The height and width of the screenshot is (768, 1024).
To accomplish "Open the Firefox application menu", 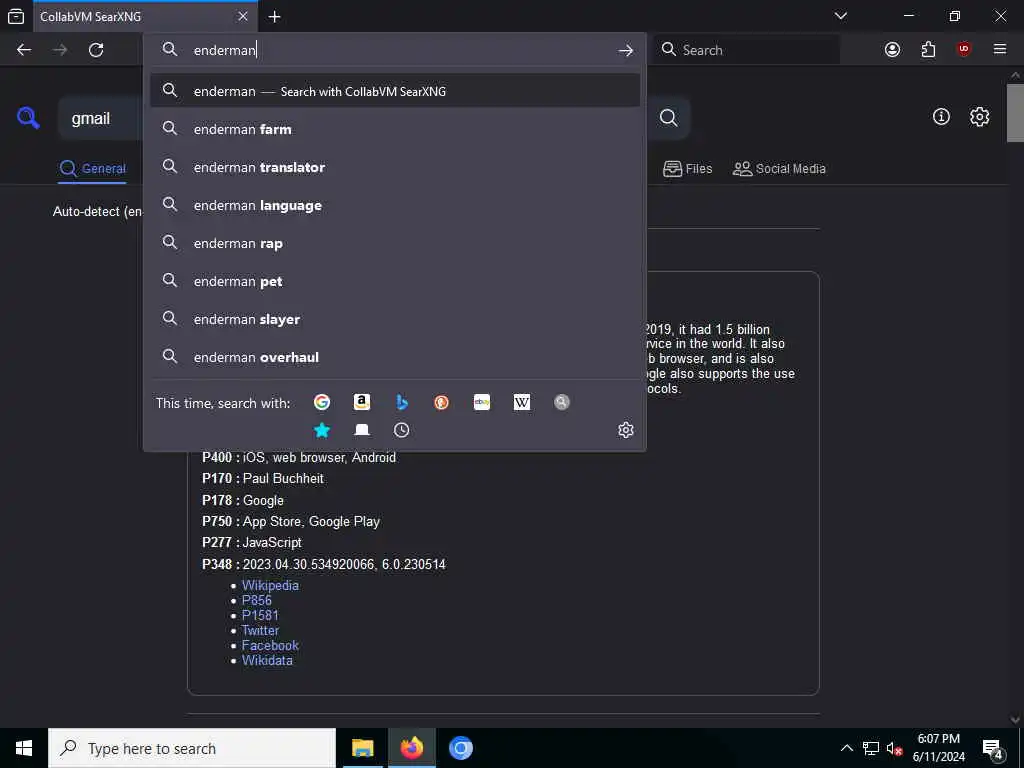I will pos(1000,49).
